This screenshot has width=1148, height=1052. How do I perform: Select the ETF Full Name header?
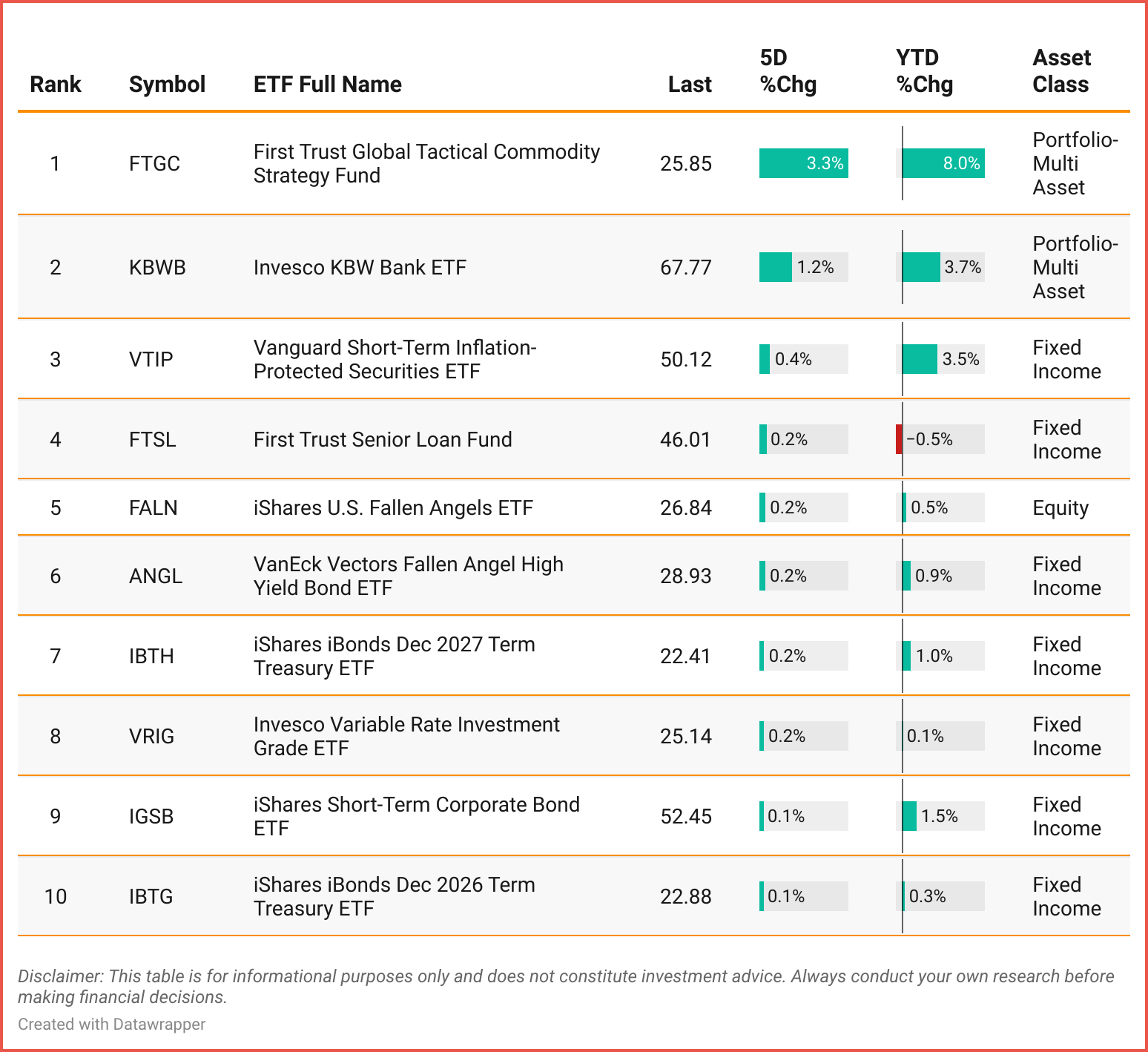point(327,85)
